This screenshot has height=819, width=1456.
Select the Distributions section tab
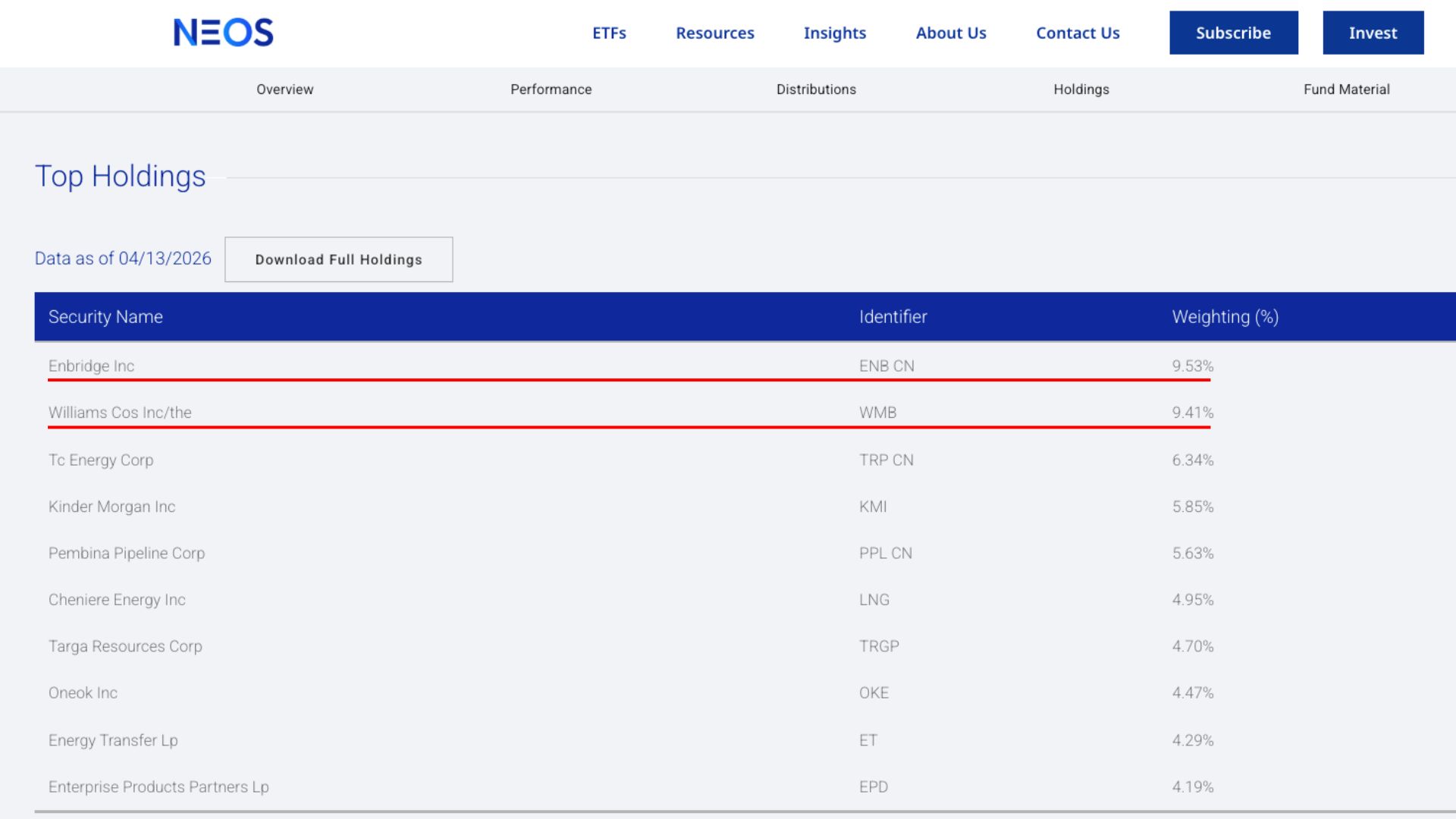click(816, 89)
